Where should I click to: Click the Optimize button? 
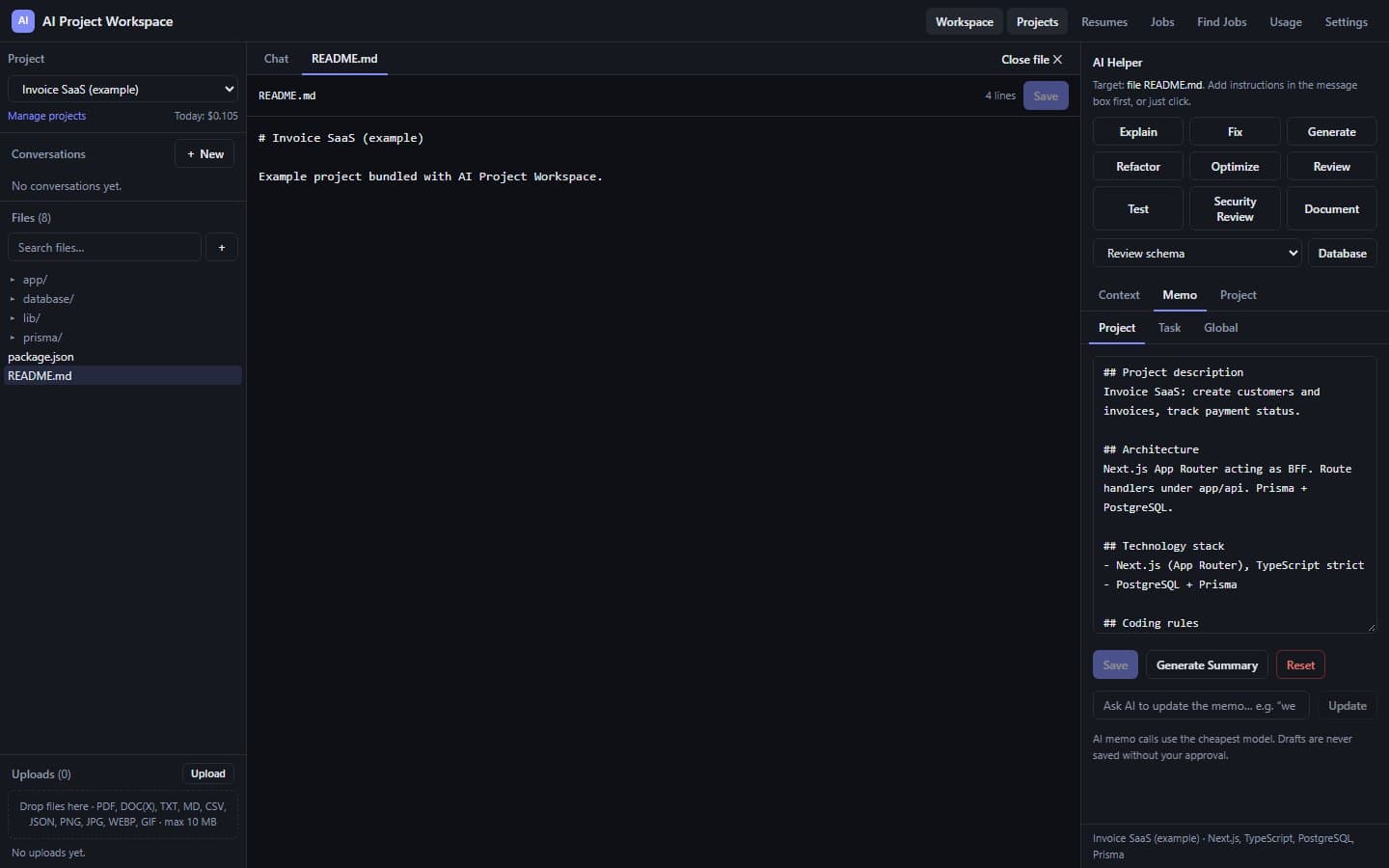(x=1235, y=167)
